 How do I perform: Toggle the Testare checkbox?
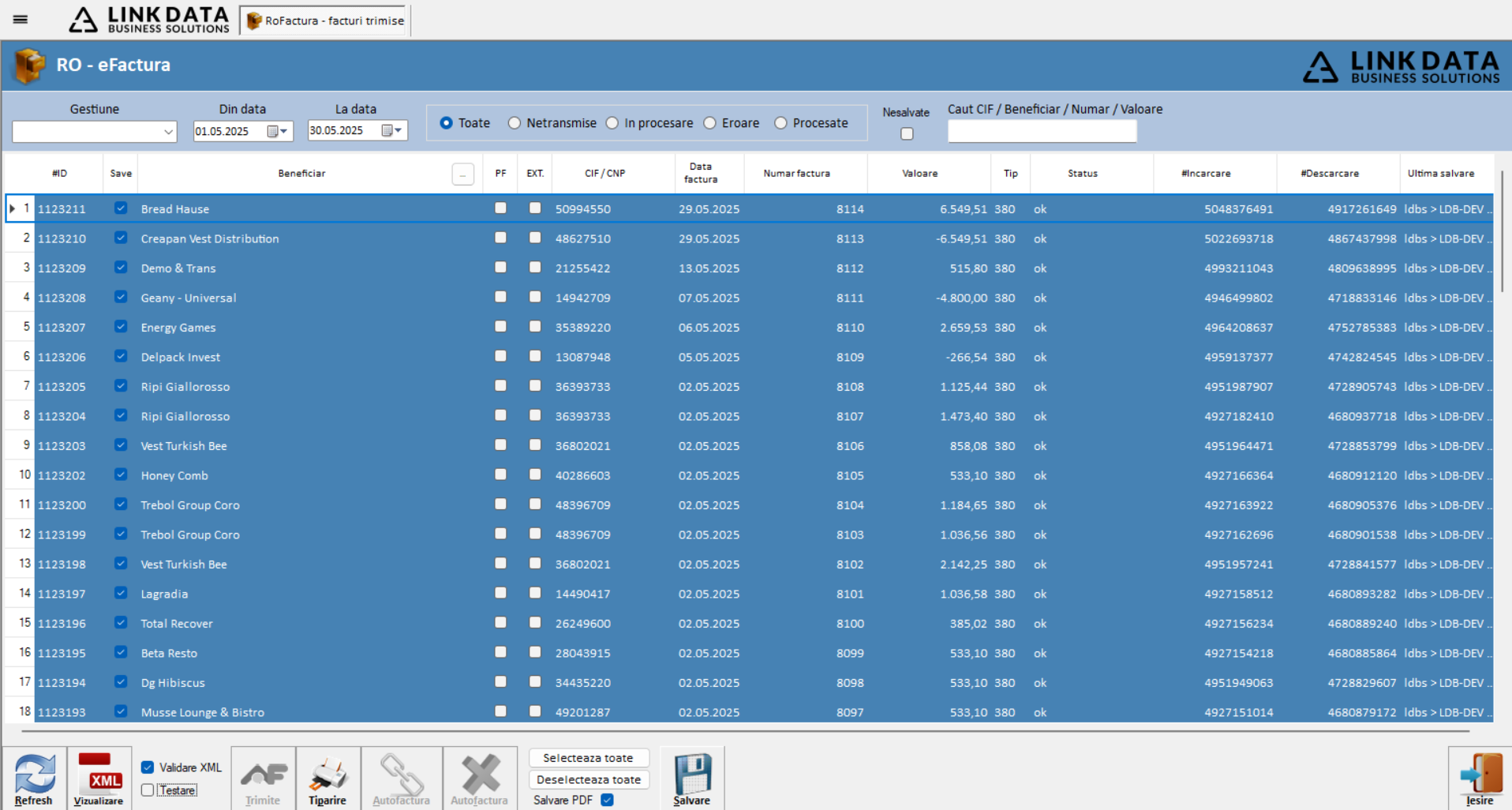148,790
